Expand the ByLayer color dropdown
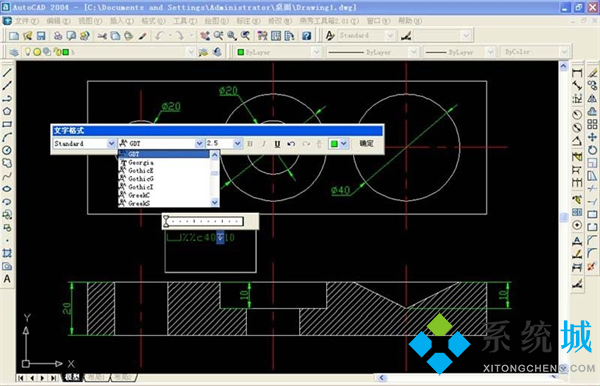 316,52
